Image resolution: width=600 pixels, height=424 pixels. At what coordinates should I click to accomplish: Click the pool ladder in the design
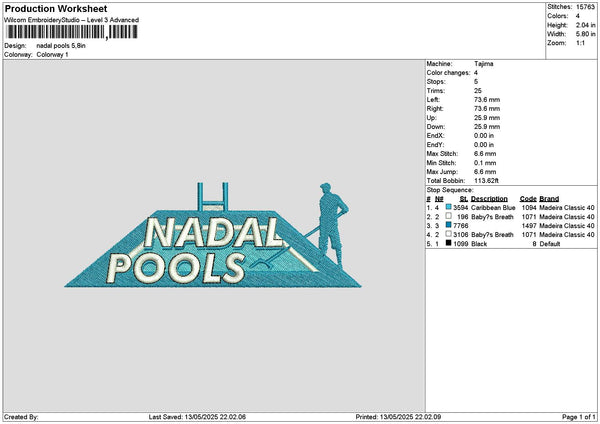(213, 197)
